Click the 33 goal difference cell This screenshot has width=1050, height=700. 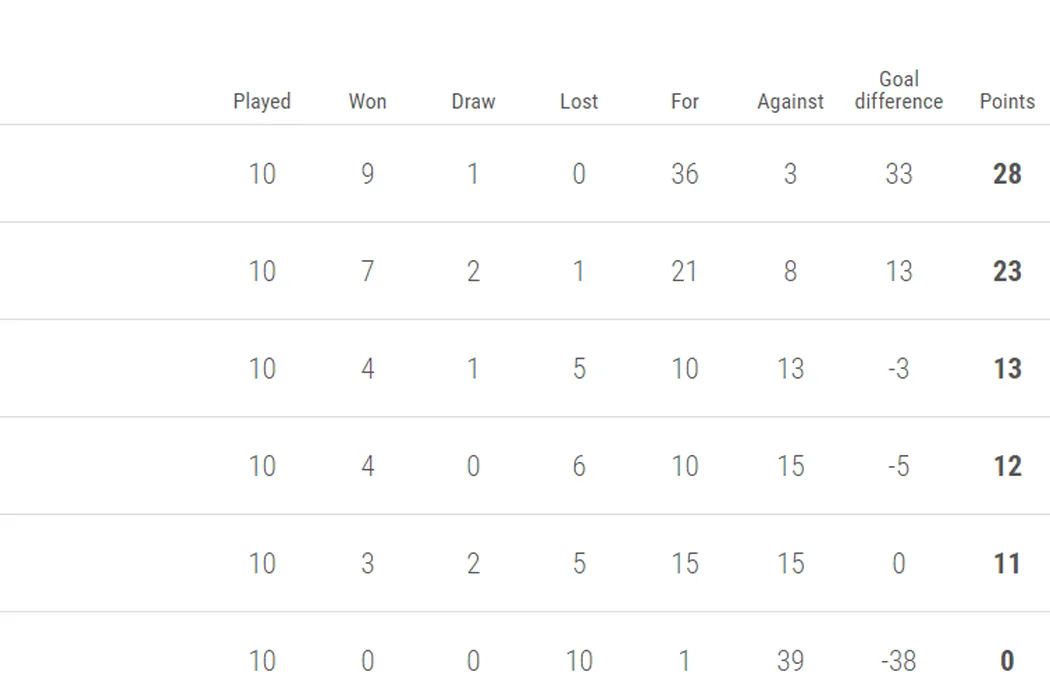click(x=898, y=174)
